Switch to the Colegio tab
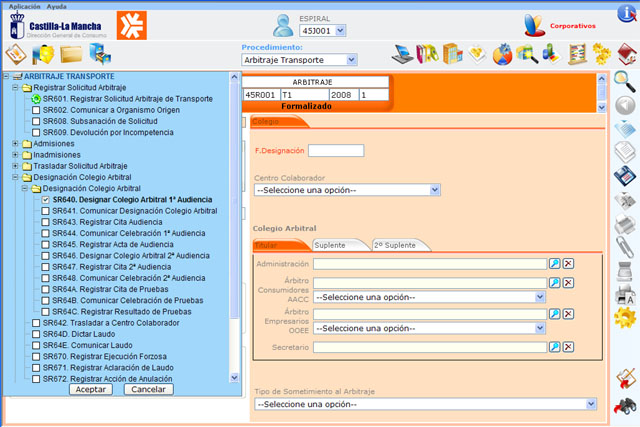Viewport: 640px width, 427px height. click(280, 122)
